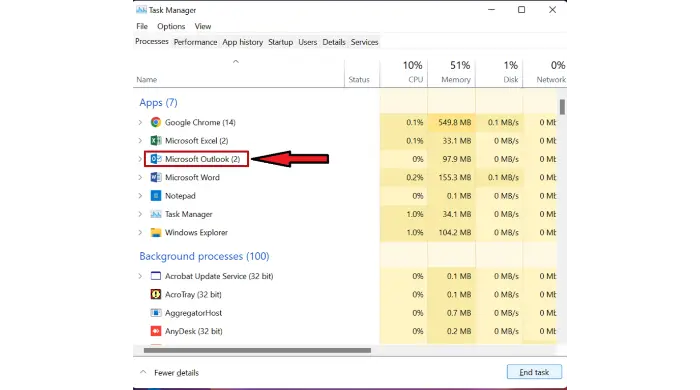Click the End task button
Image resolution: width=700 pixels, height=390 pixels.
[534, 372]
